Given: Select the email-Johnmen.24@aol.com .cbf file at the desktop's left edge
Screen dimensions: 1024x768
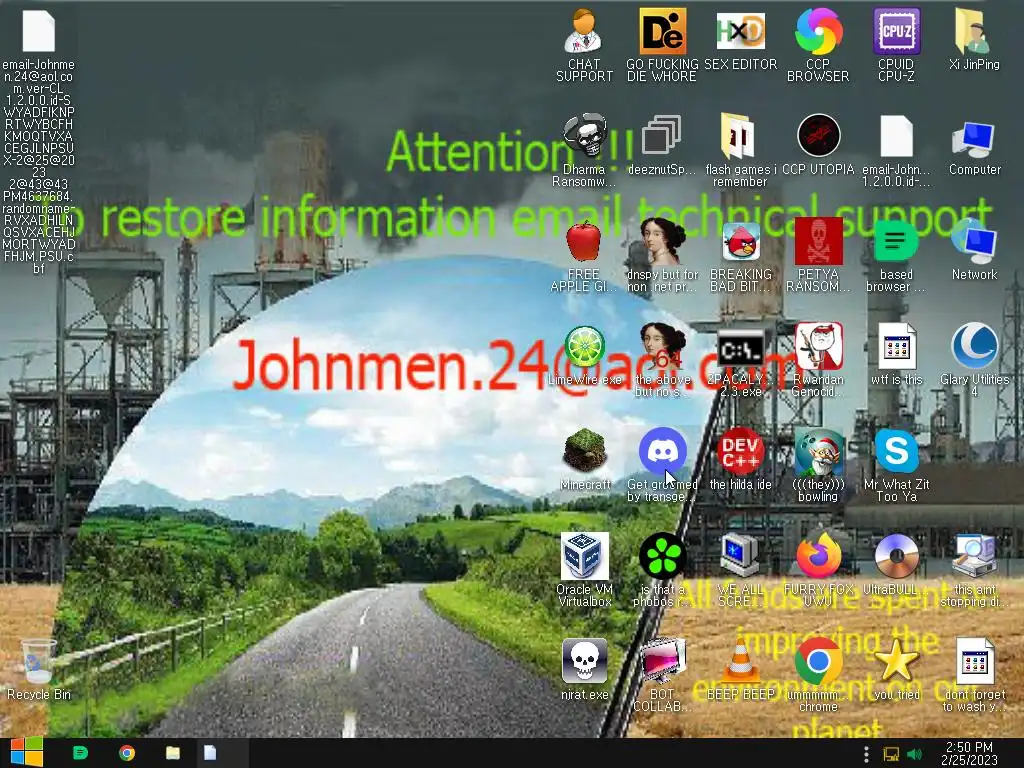Looking at the screenshot, I should click(x=39, y=140).
